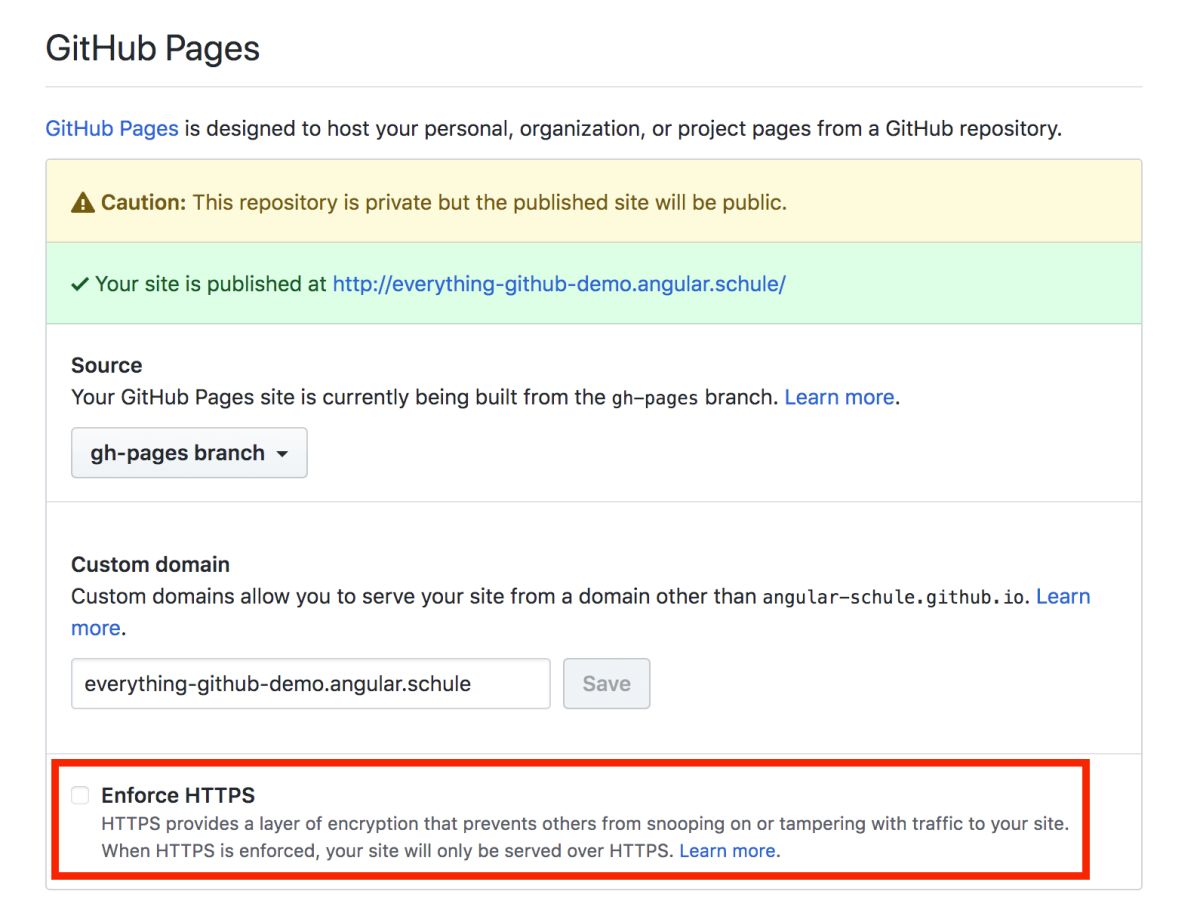Click the Caution: bold text
1200x922 pixels.
tap(144, 203)
